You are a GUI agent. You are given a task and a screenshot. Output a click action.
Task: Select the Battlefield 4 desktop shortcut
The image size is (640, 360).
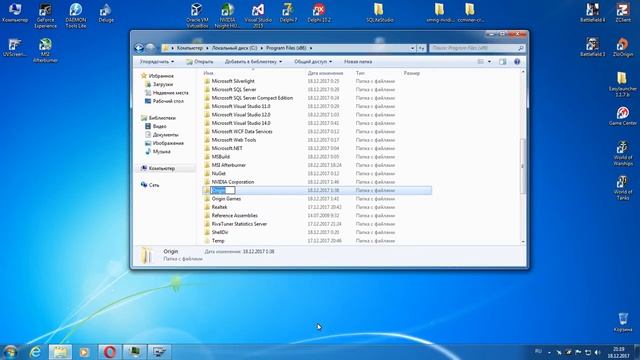pos(592,13)
